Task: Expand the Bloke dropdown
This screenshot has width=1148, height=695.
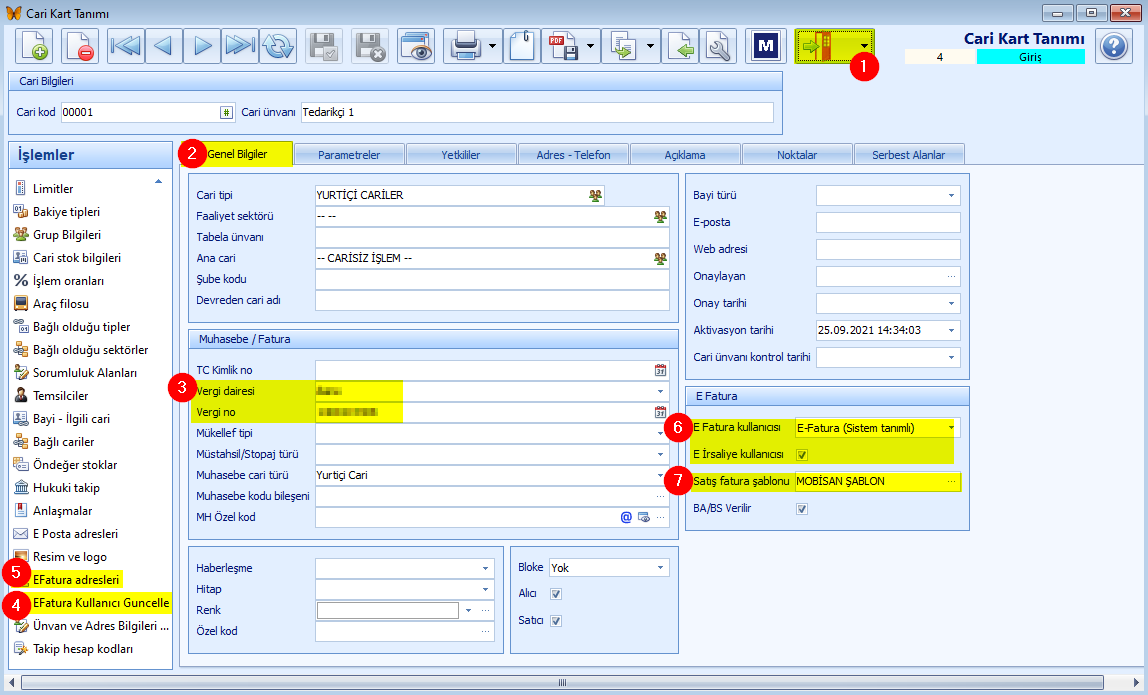Action: [x=660, y=568]
